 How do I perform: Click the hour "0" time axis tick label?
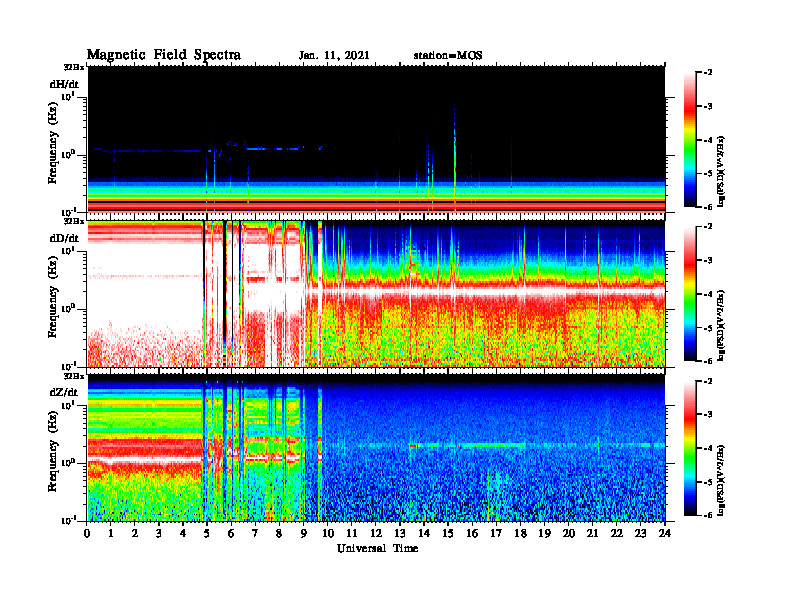(87, 534)
